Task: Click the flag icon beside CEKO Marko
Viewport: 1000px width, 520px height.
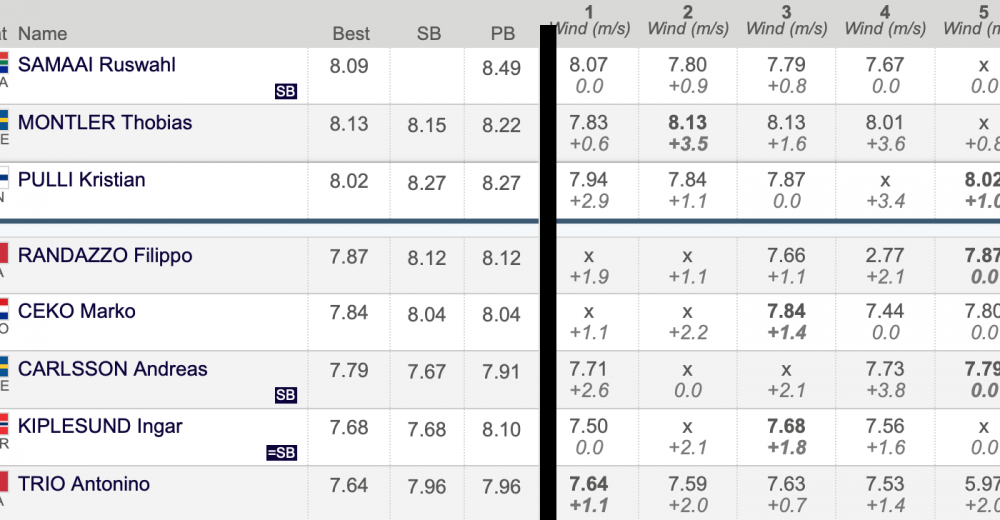Action: (4, 309)
